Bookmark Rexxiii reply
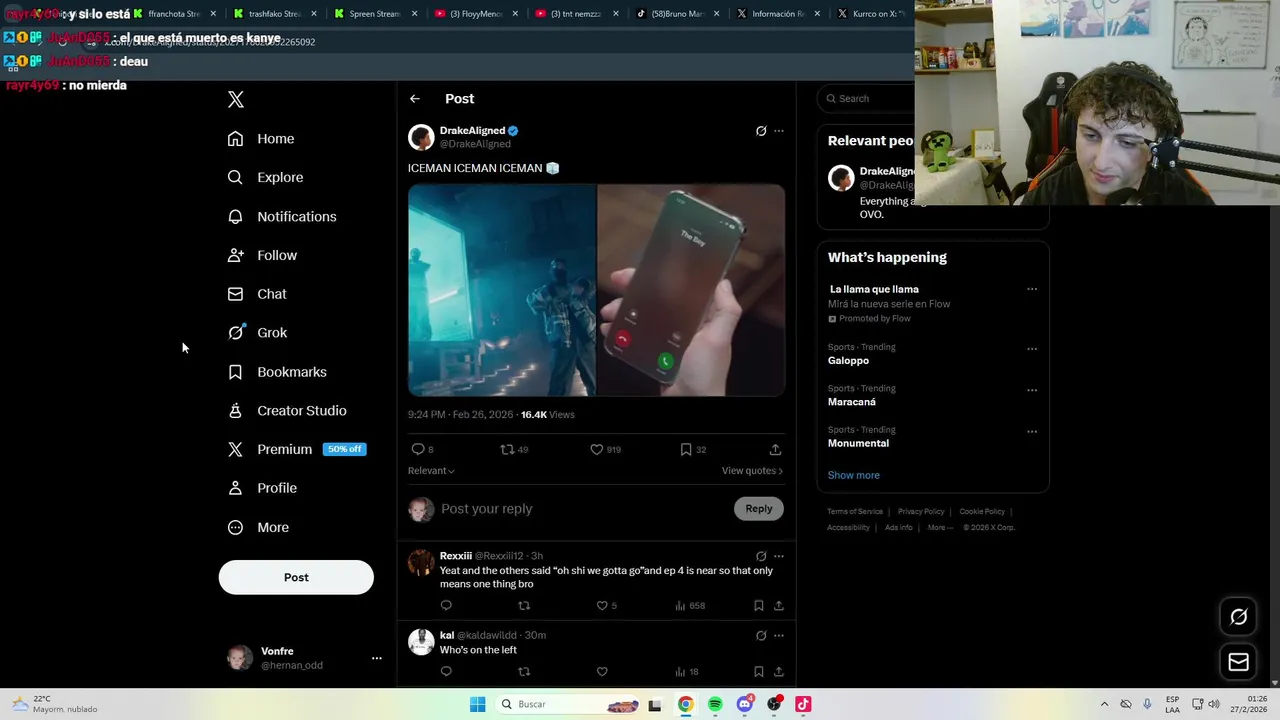Screen dimensions: 1280x720 click(x=759, y=606)
